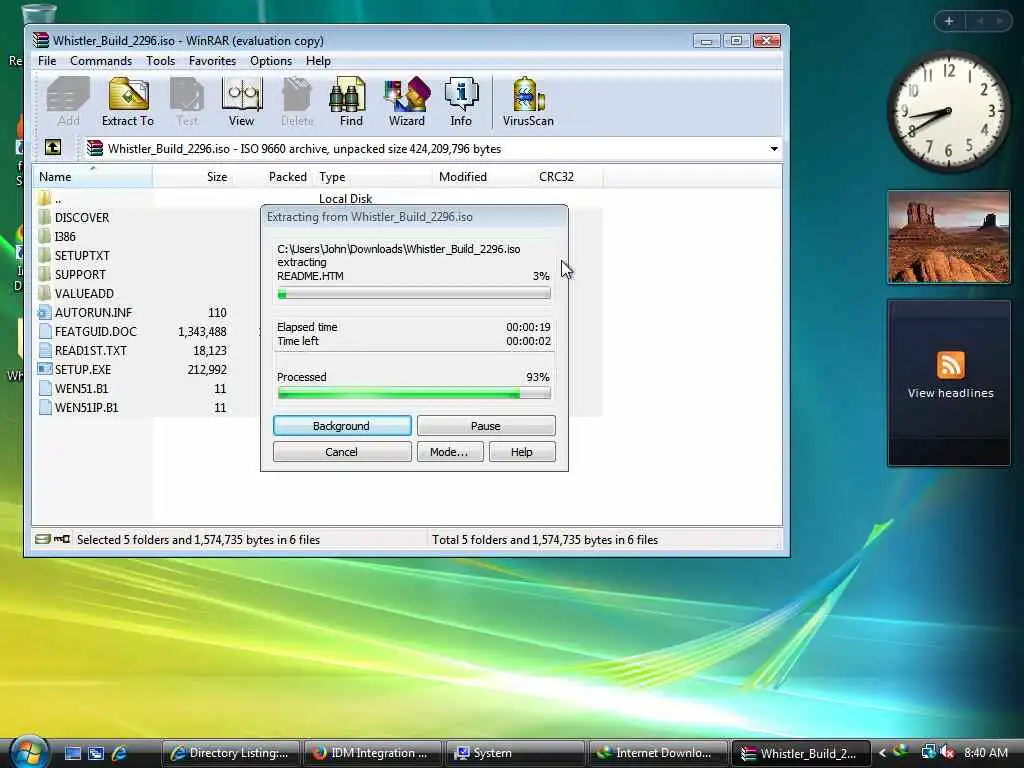Click the Delete toolbar icon
Image resolution: width=1024 pixels, height=768 pixels.
tap(297, 101)
